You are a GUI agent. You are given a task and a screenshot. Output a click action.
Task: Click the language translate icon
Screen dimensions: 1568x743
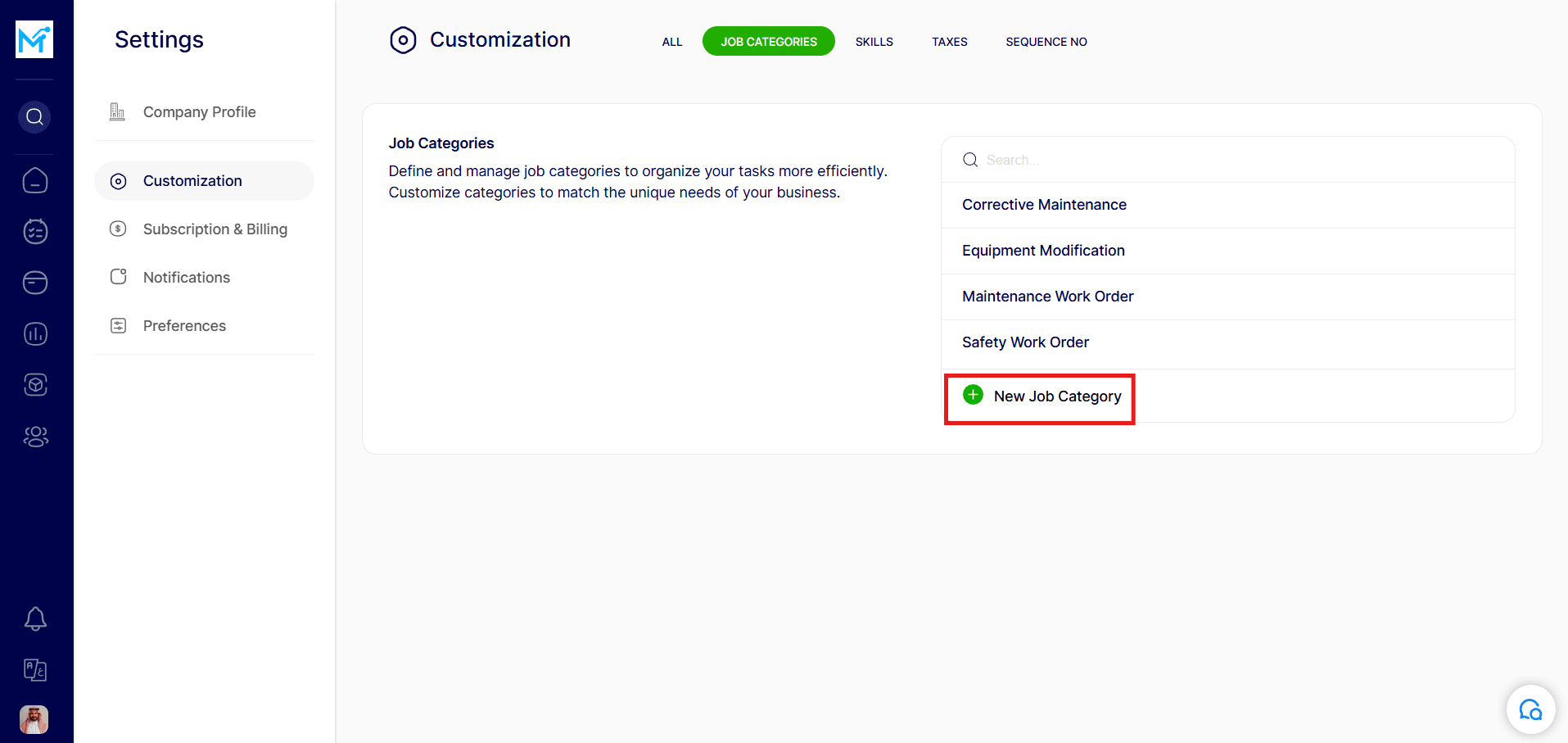(x=35, y=670)
